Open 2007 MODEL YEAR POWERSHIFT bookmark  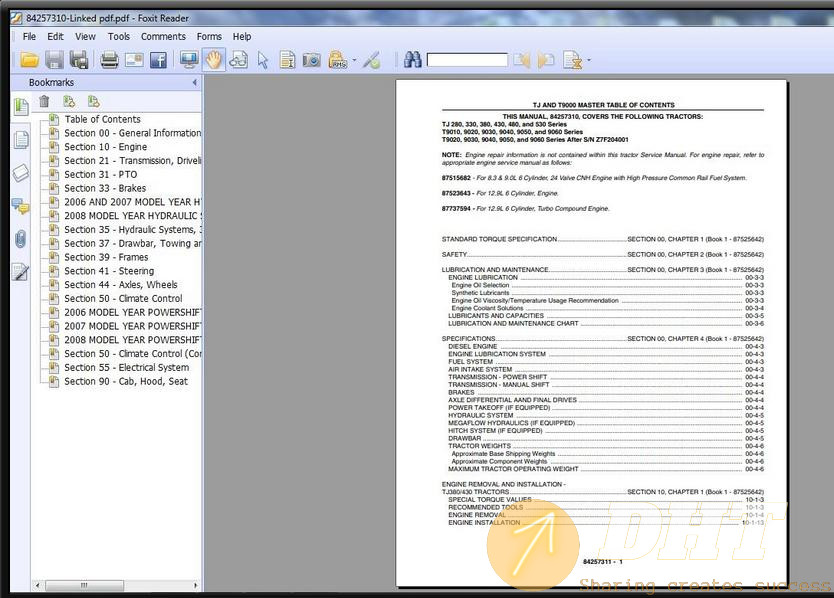pos(132,326)
